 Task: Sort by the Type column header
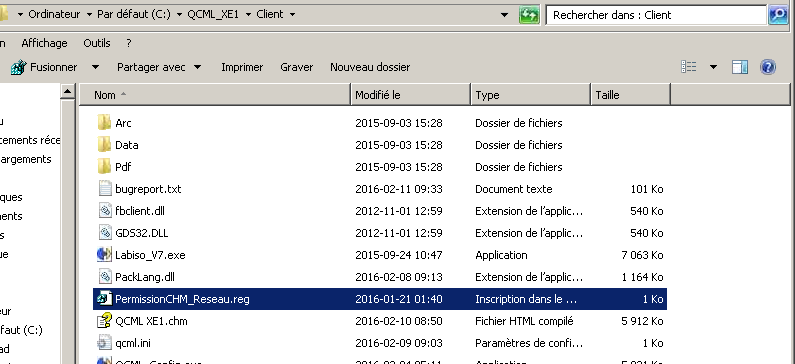pos(531,95)
